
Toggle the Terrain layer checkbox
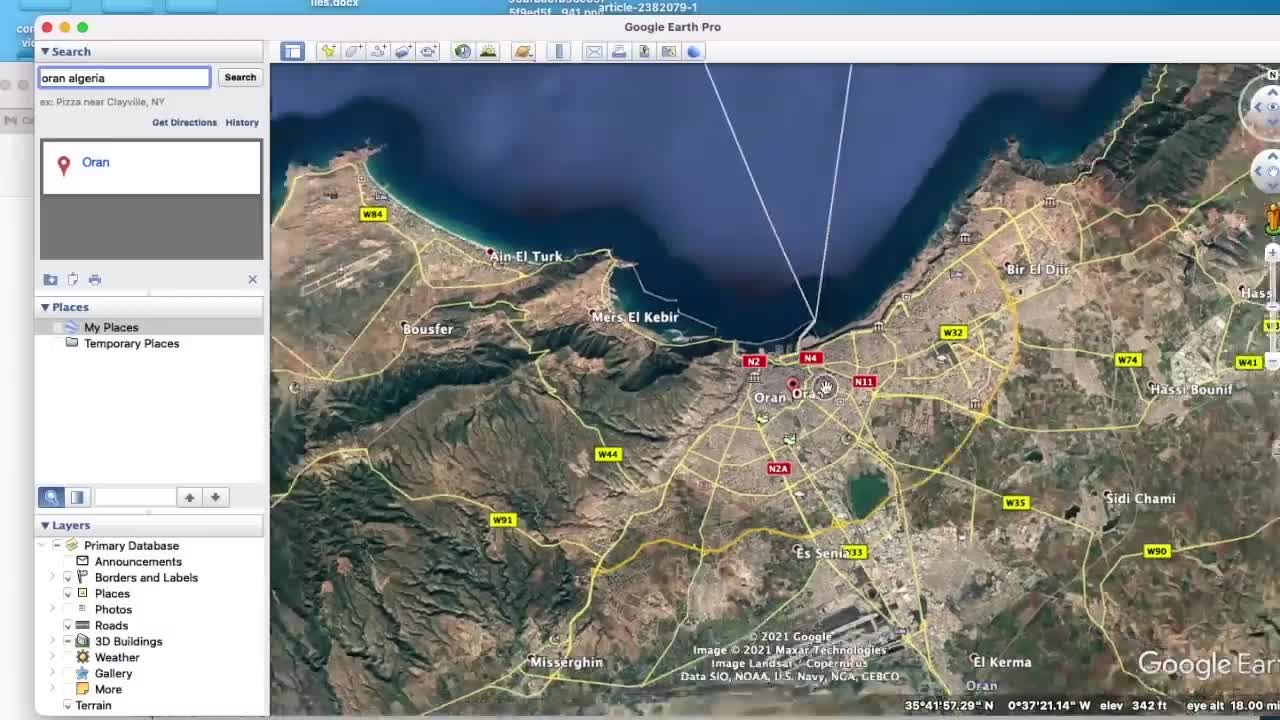(x=68, y=705)
